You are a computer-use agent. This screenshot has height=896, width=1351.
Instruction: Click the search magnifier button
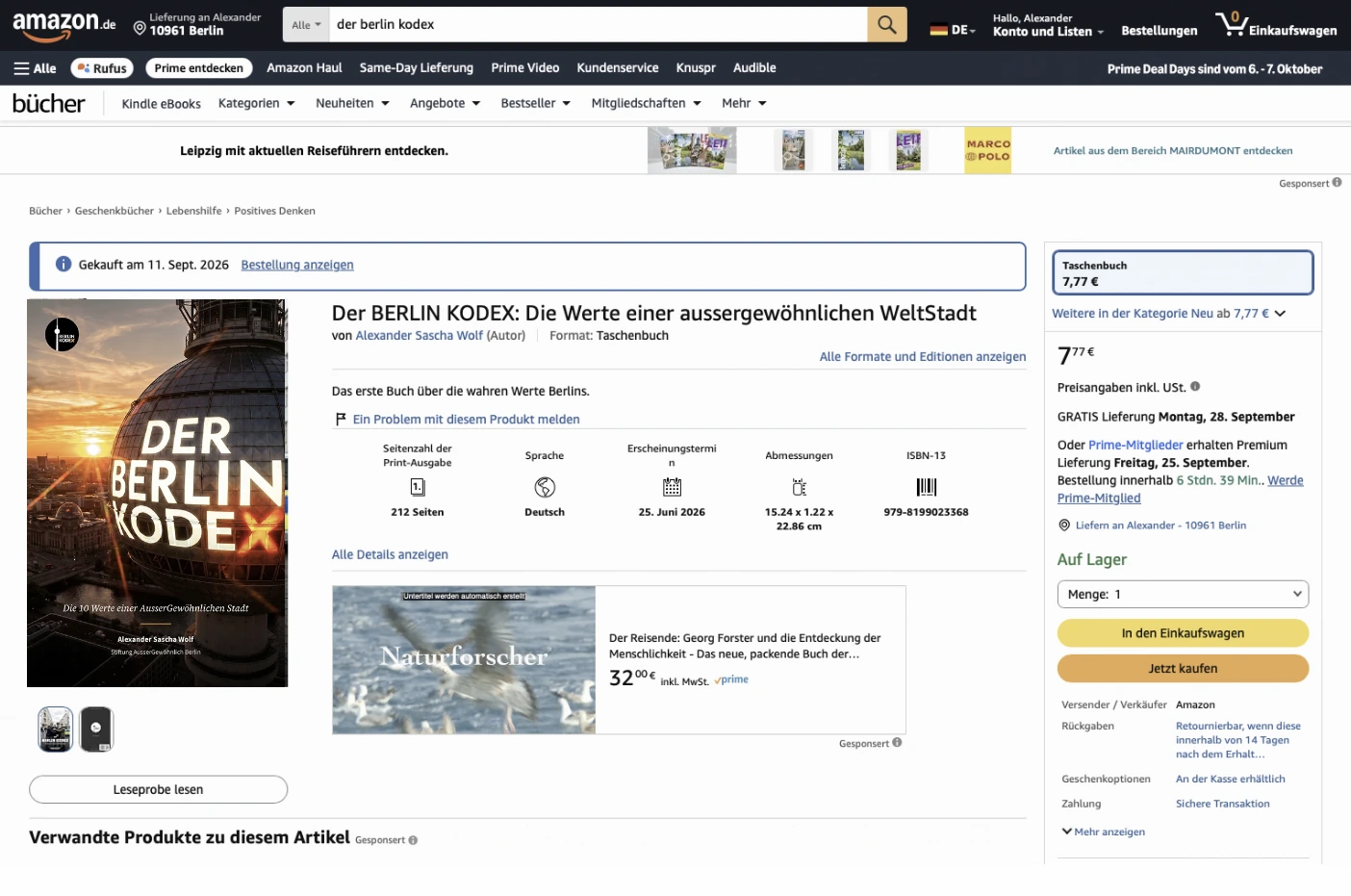pyautogui.click(x=886, y=24)
